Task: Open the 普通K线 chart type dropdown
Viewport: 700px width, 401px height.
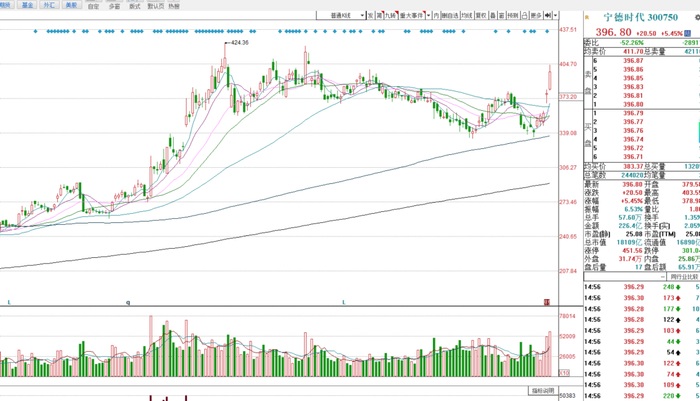Action: point(341,16)
